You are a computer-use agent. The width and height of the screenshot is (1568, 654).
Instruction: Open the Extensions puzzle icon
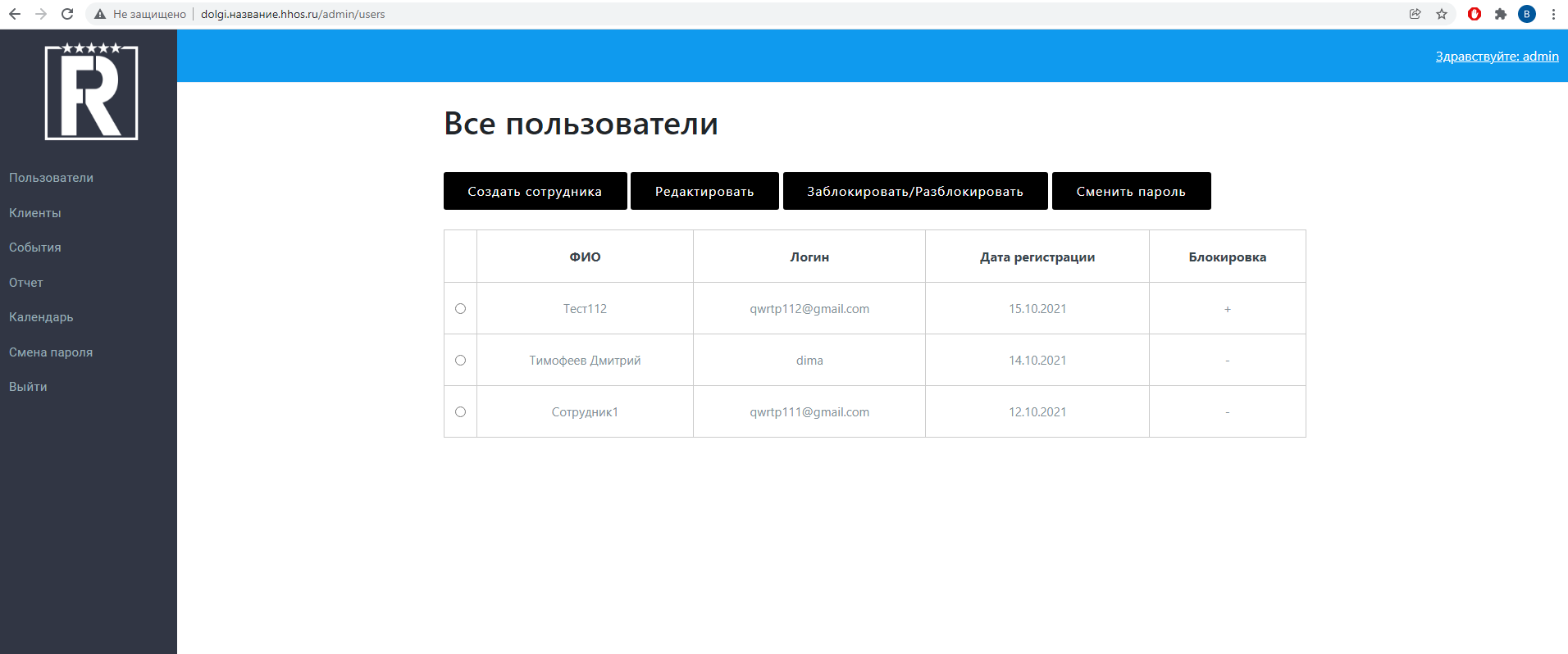click(1501, 14)
